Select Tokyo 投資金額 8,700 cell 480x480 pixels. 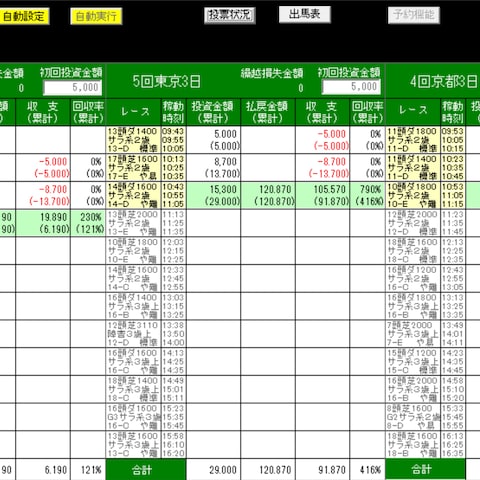214,167
